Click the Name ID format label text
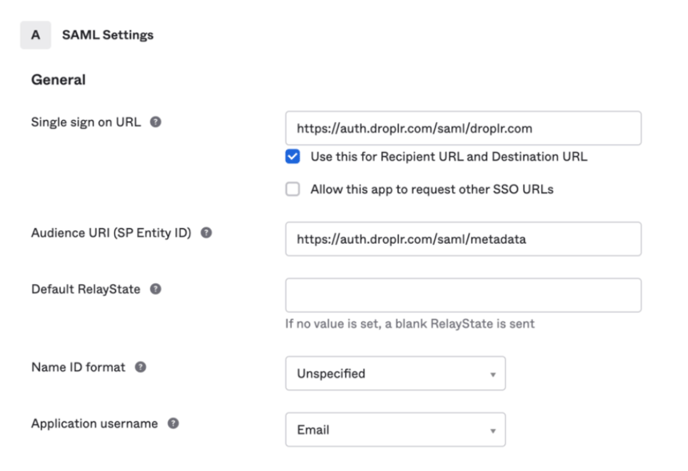This screenshot has height=471, width=688. [78, 367]
